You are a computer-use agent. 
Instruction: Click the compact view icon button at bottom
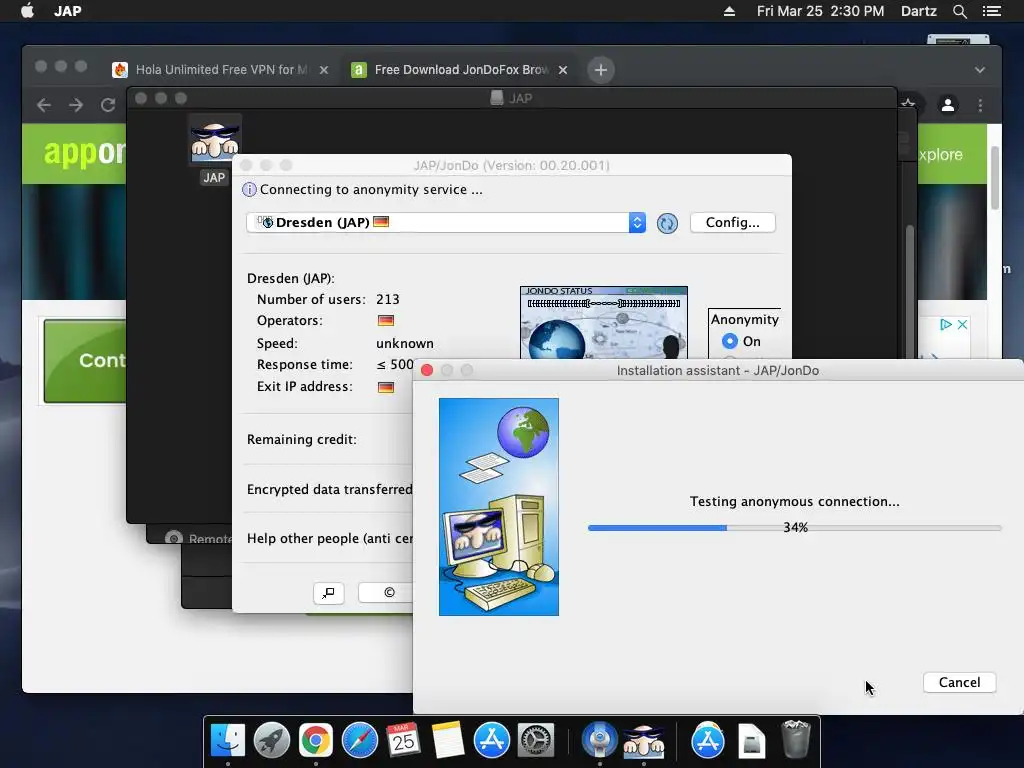pyautogui.click(x=328, y=593)
